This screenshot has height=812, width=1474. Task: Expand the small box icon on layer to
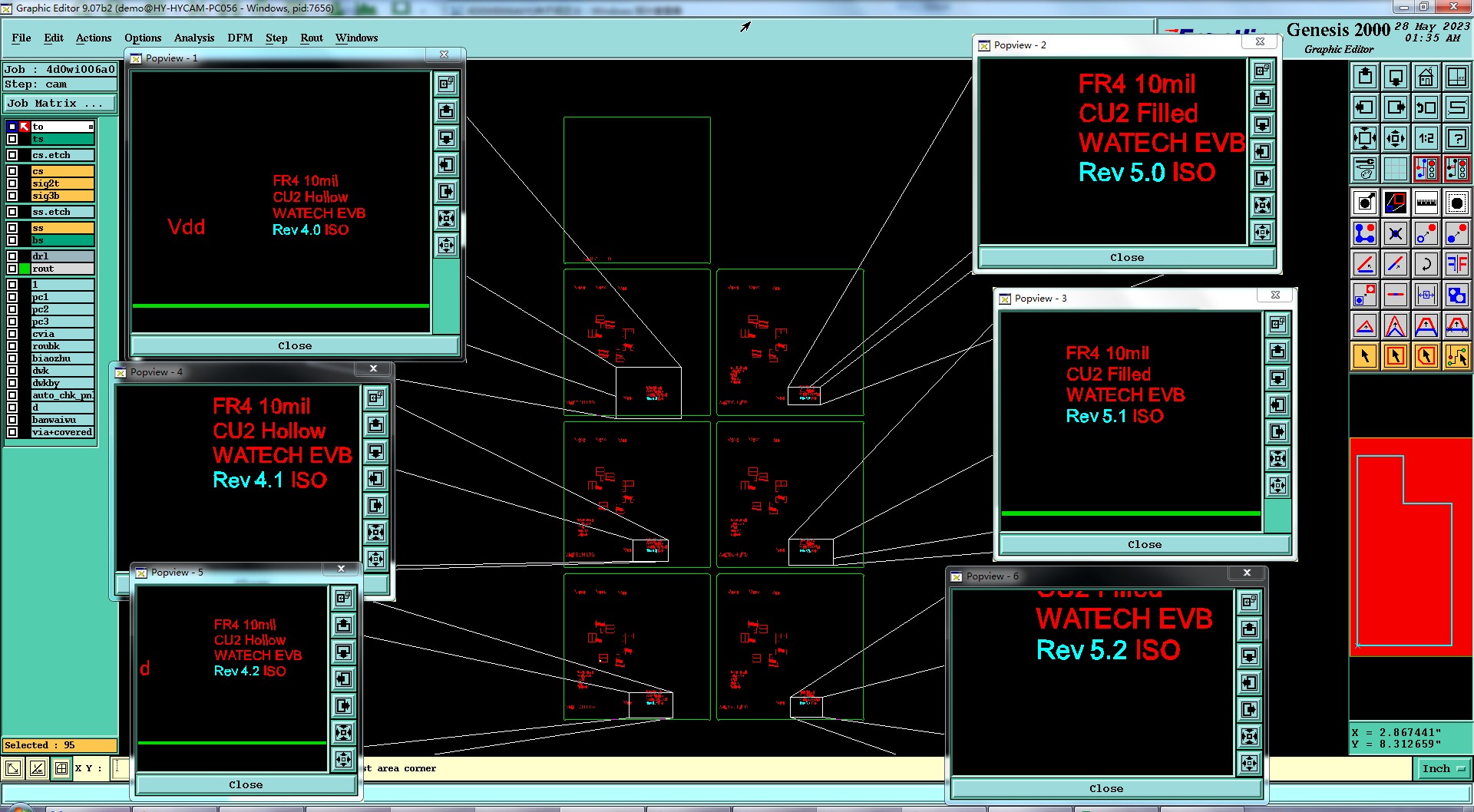91,127
